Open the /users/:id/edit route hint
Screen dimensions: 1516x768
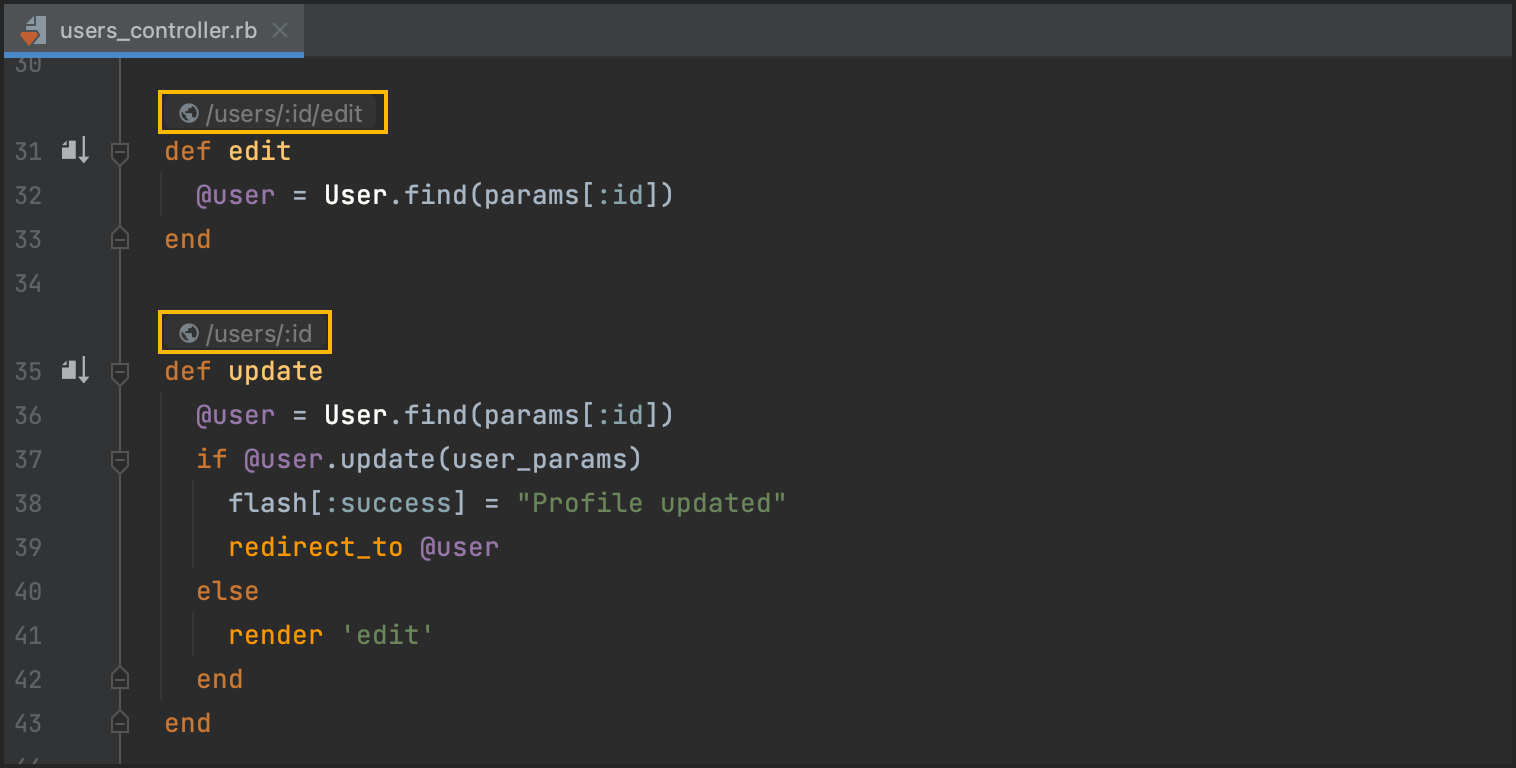pos(284,113)
